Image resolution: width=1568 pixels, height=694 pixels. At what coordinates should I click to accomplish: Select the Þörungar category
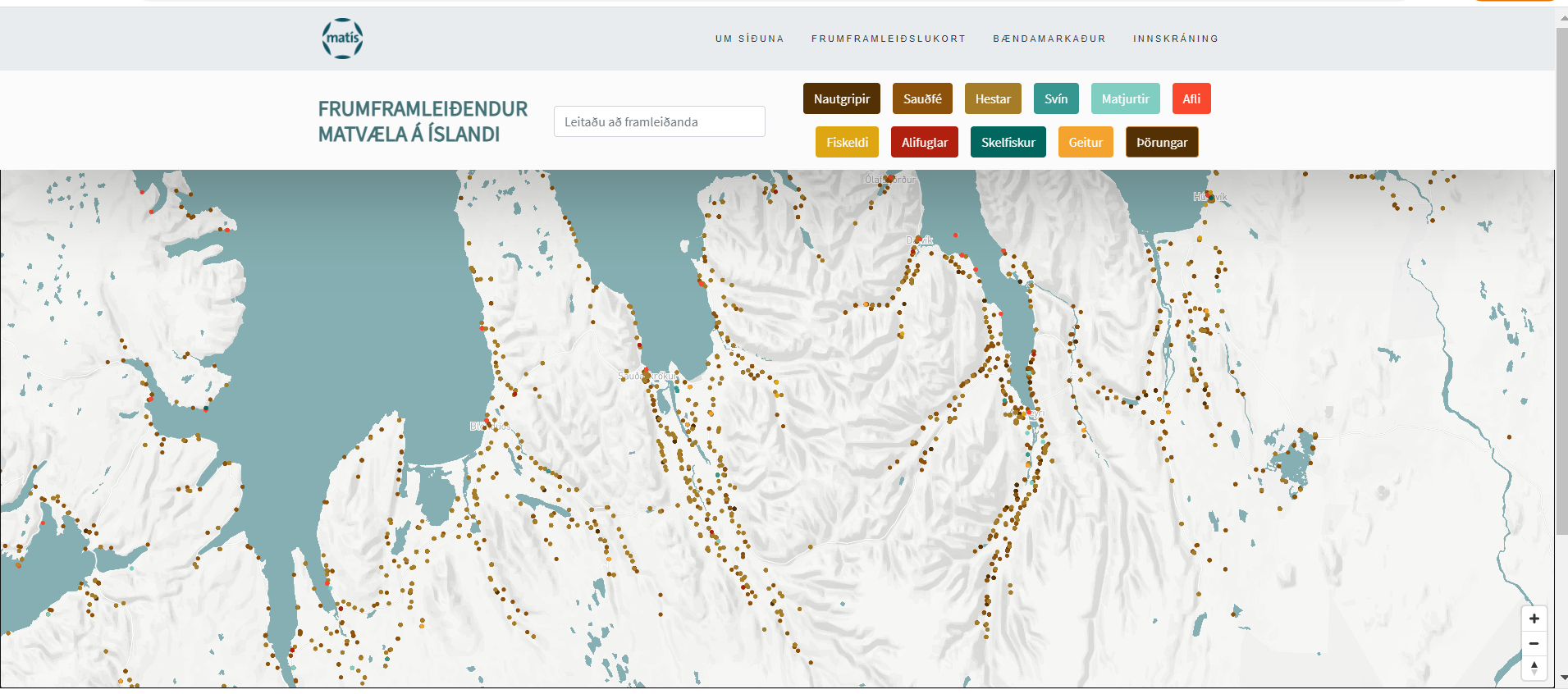click(x=1161, y=142)
